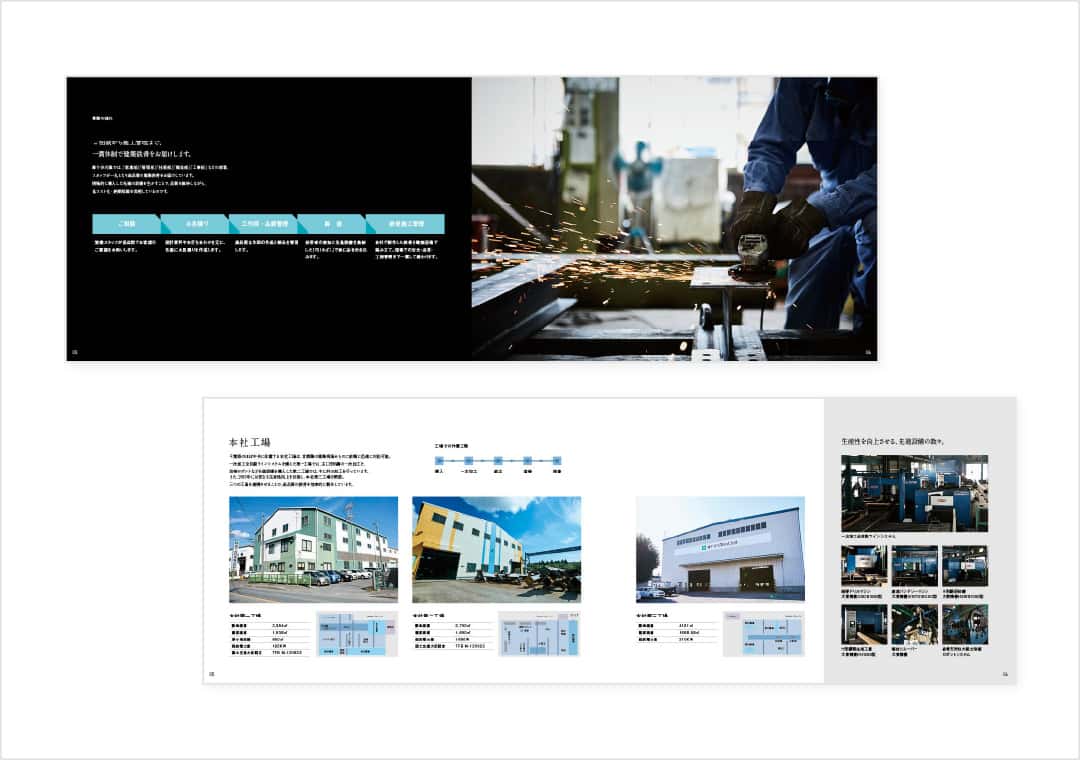Click the 本社工場 heading
The width and height of the screenshot is (1080, 760).
coord(250,442)
